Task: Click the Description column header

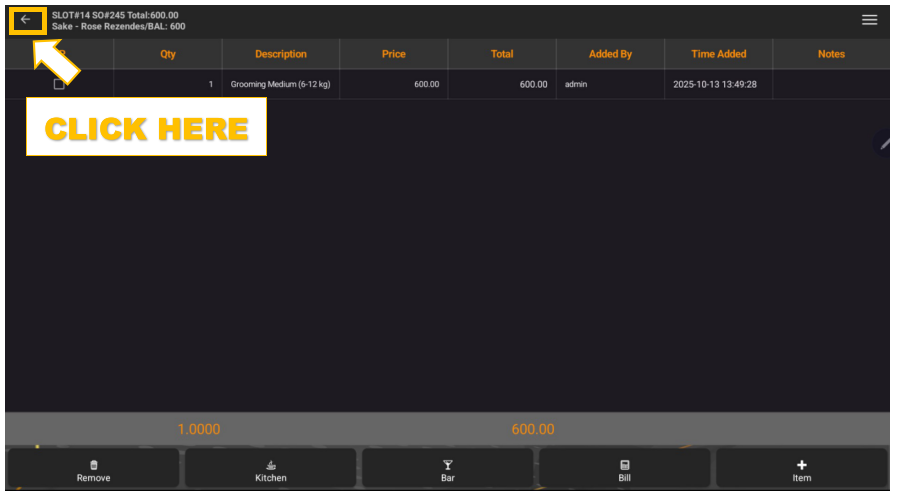Action: pos(281,54)
